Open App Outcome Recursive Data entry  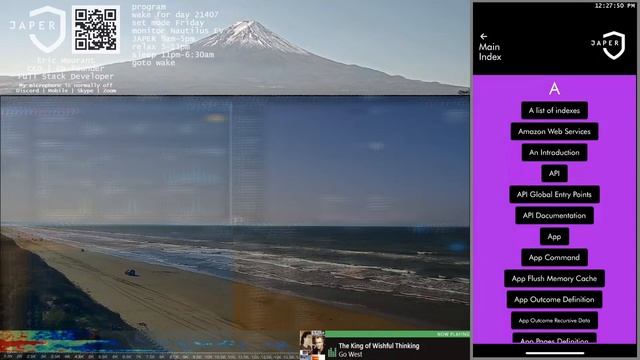[x=554, y=320]
